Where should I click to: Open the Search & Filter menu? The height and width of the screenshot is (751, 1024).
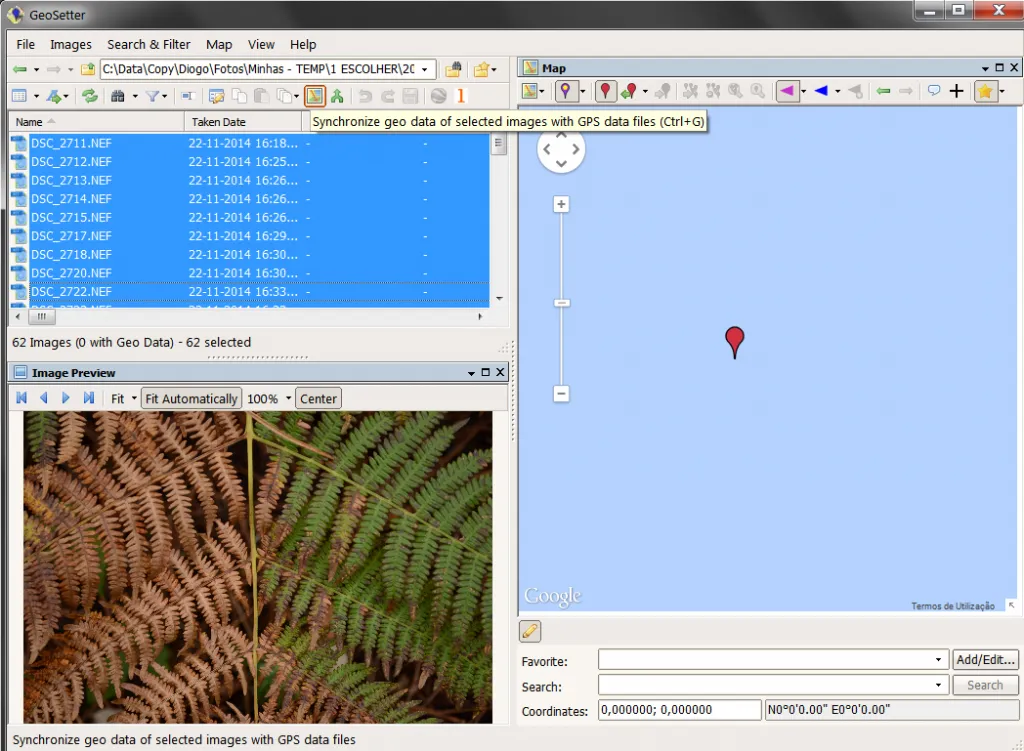(148, 44)
